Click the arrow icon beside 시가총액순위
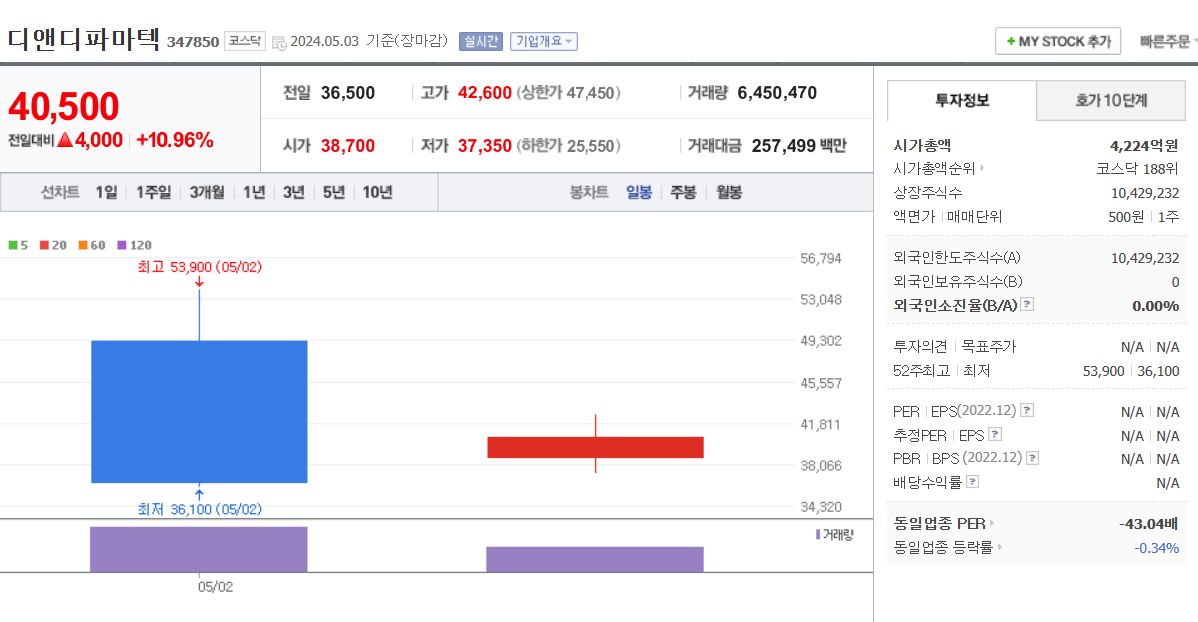The image size is (1198, 622). (983, 168)
